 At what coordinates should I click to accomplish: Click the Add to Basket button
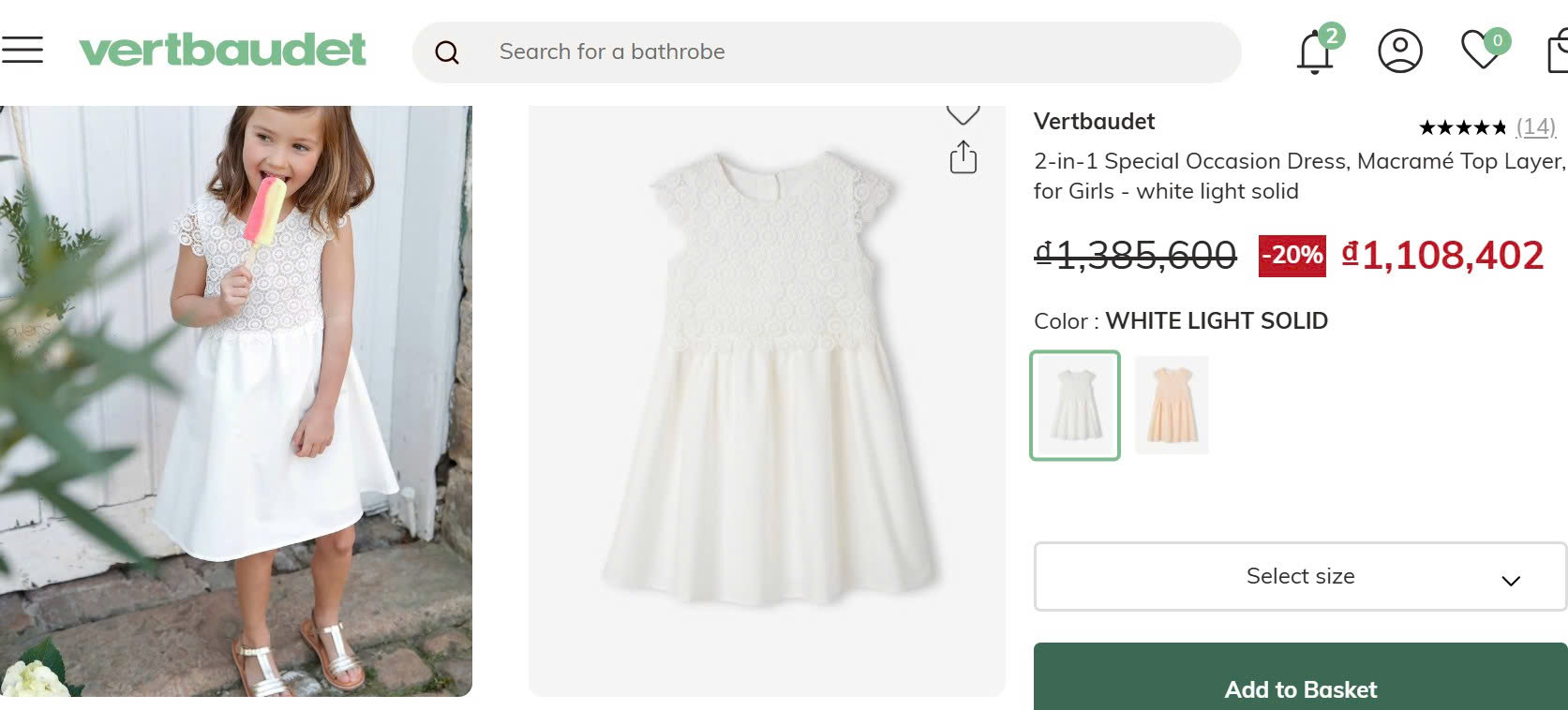tap(1300, 680)
